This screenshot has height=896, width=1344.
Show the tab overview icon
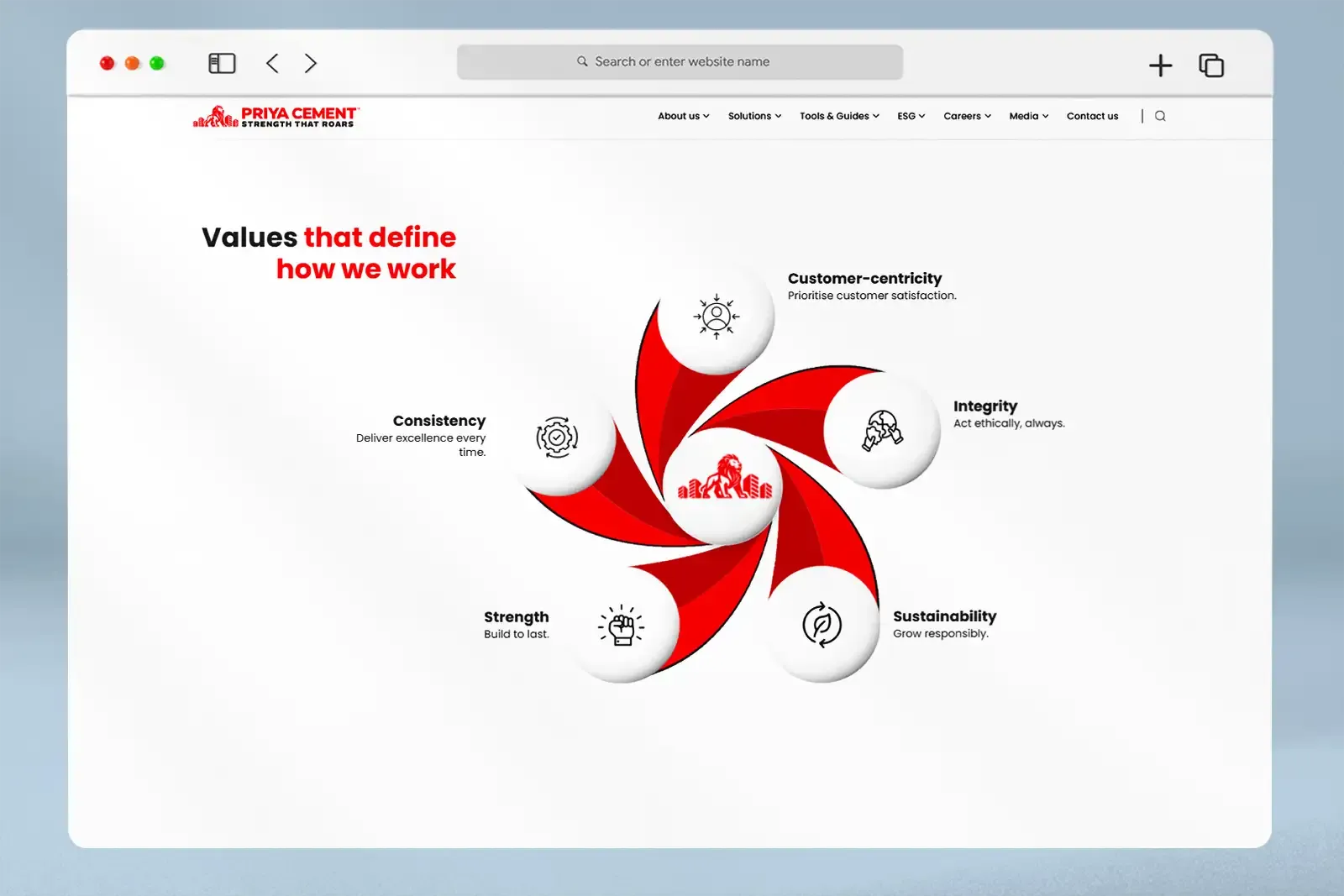(1211, 65)
